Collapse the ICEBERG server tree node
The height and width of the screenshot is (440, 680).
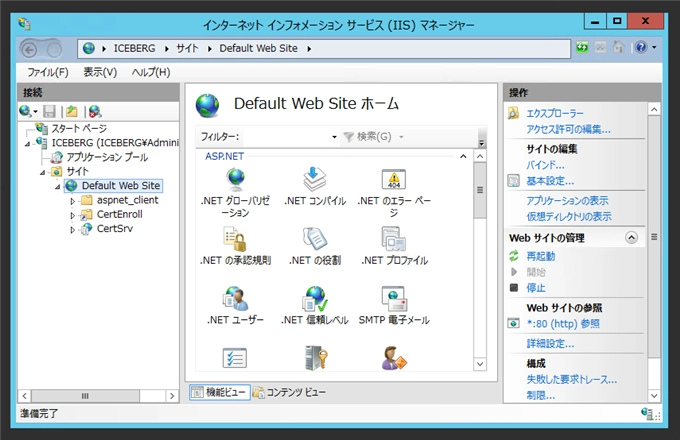click(28, 144)
